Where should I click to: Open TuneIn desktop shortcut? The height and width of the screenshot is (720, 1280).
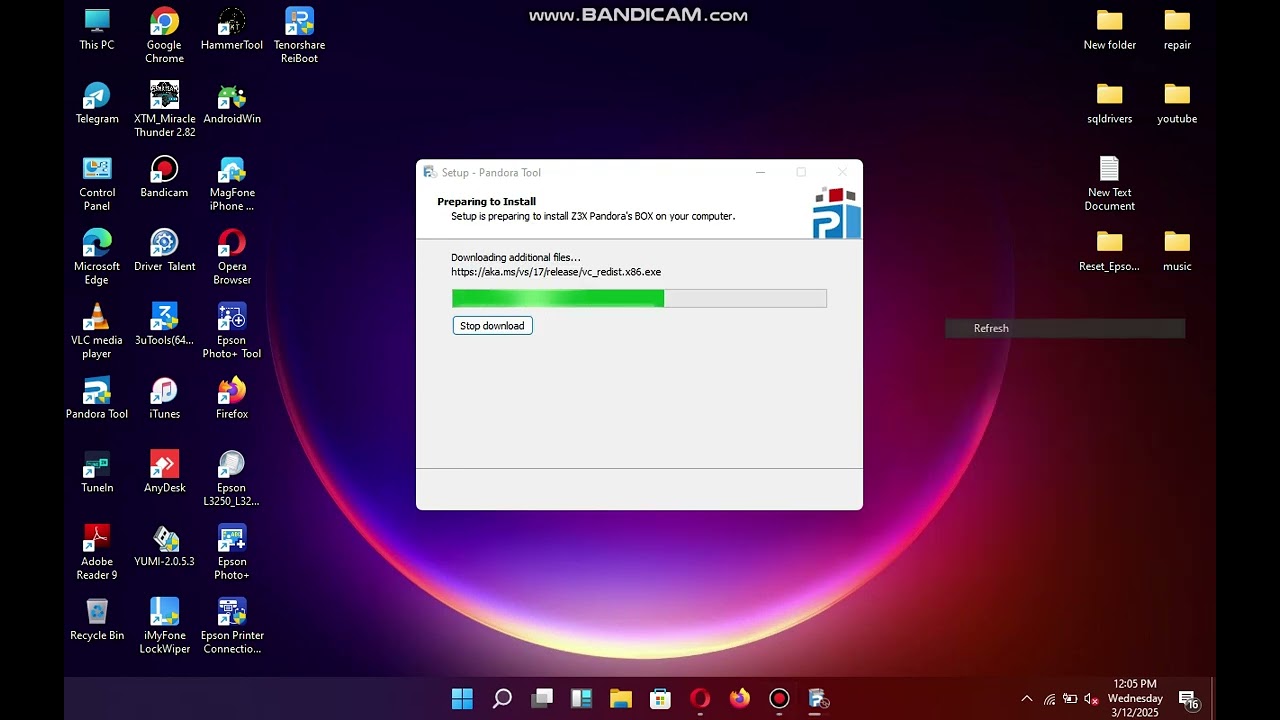pyautogui.click(x=97, y=472)
